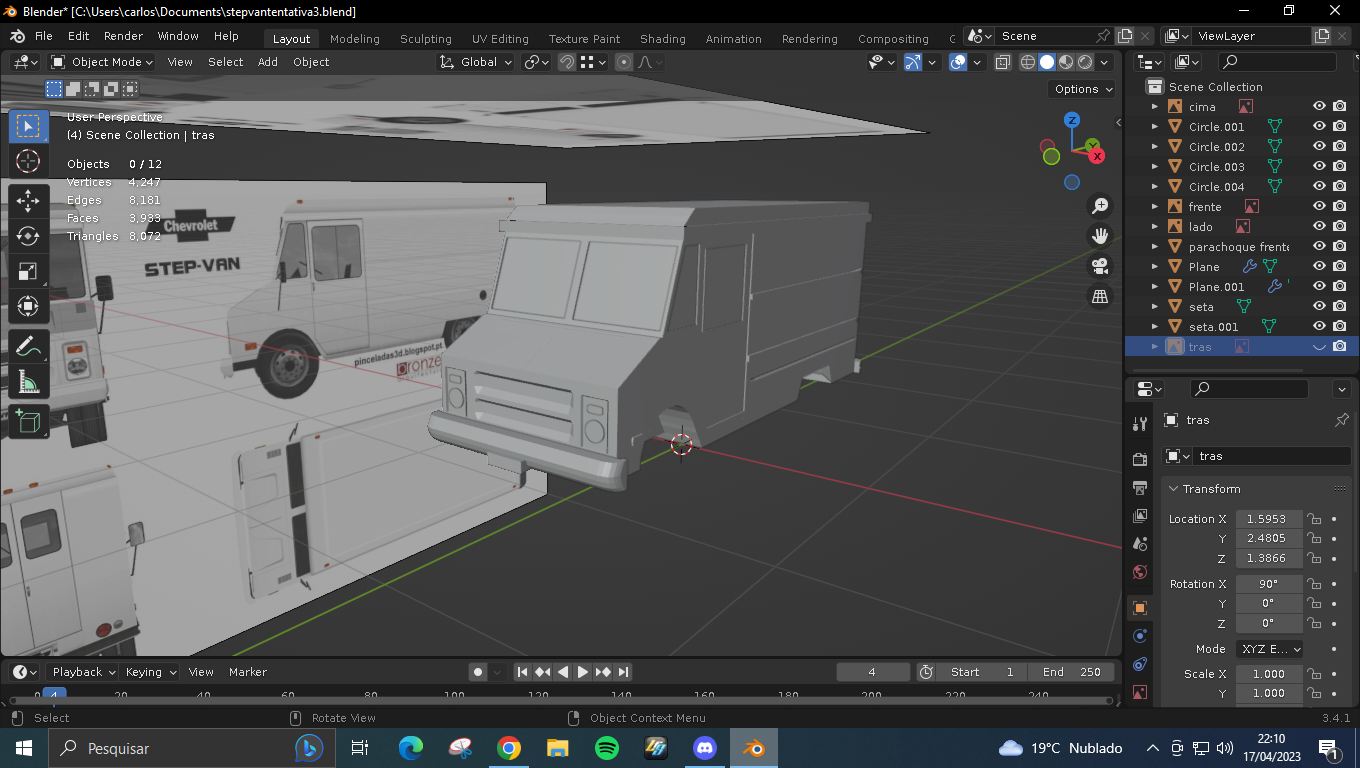Pick the Rotate tool in toolbar
This screenshot has width=1360, height=768.
pos(28,236)
